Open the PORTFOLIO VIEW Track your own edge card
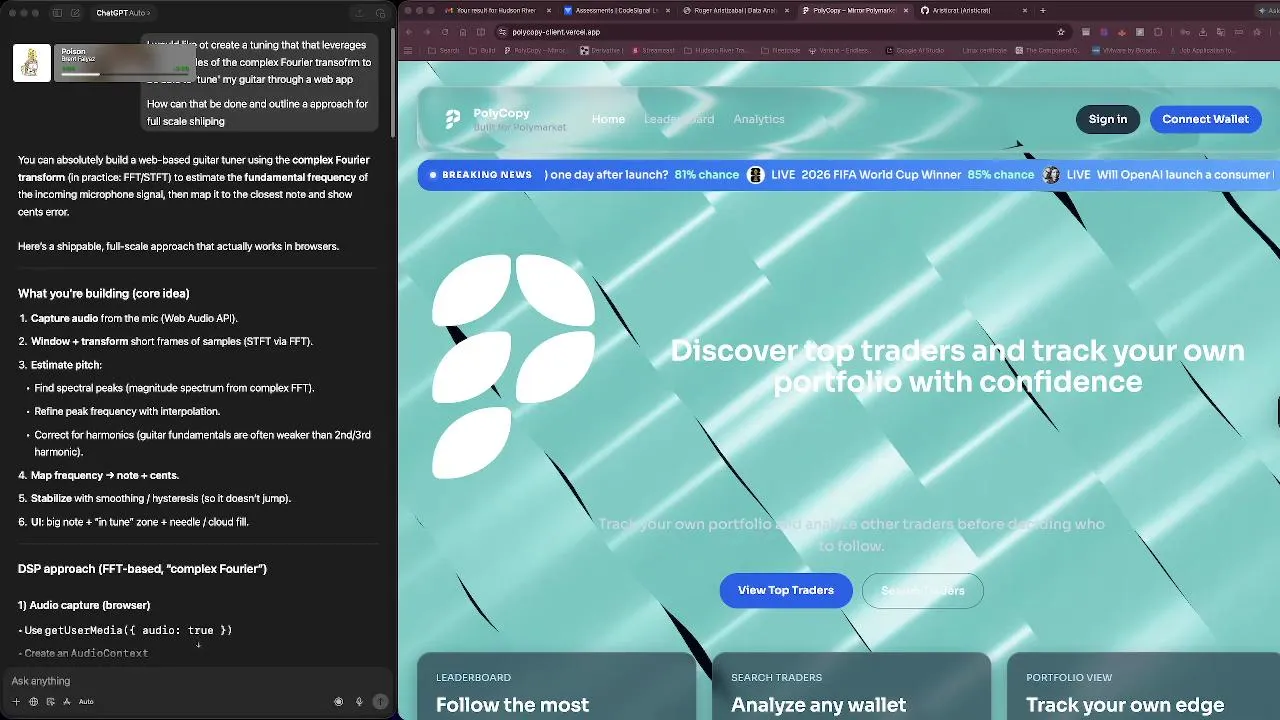1280x720 pixels. pos(1143,686)
